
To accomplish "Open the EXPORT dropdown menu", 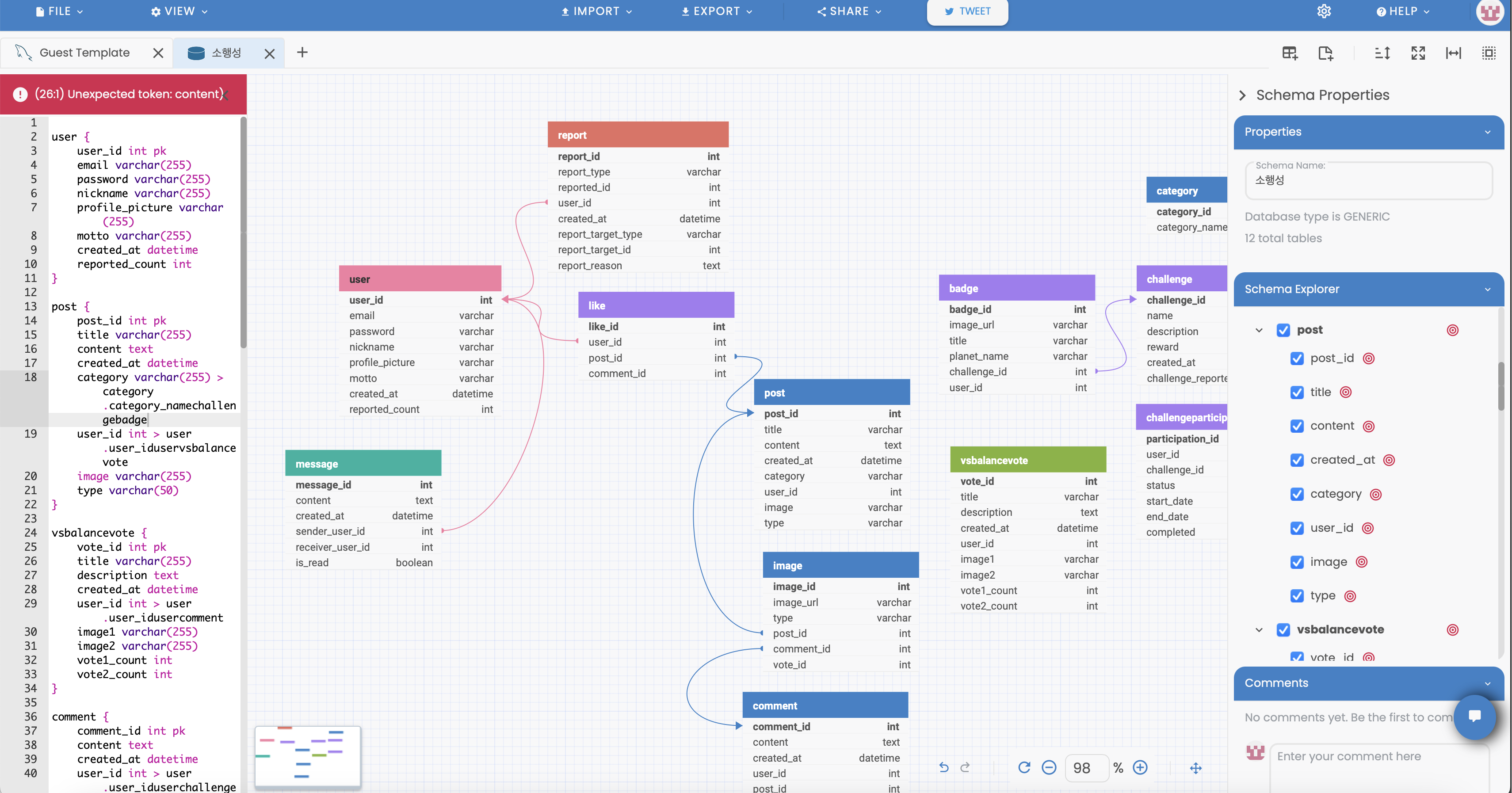I will [717, 11].
